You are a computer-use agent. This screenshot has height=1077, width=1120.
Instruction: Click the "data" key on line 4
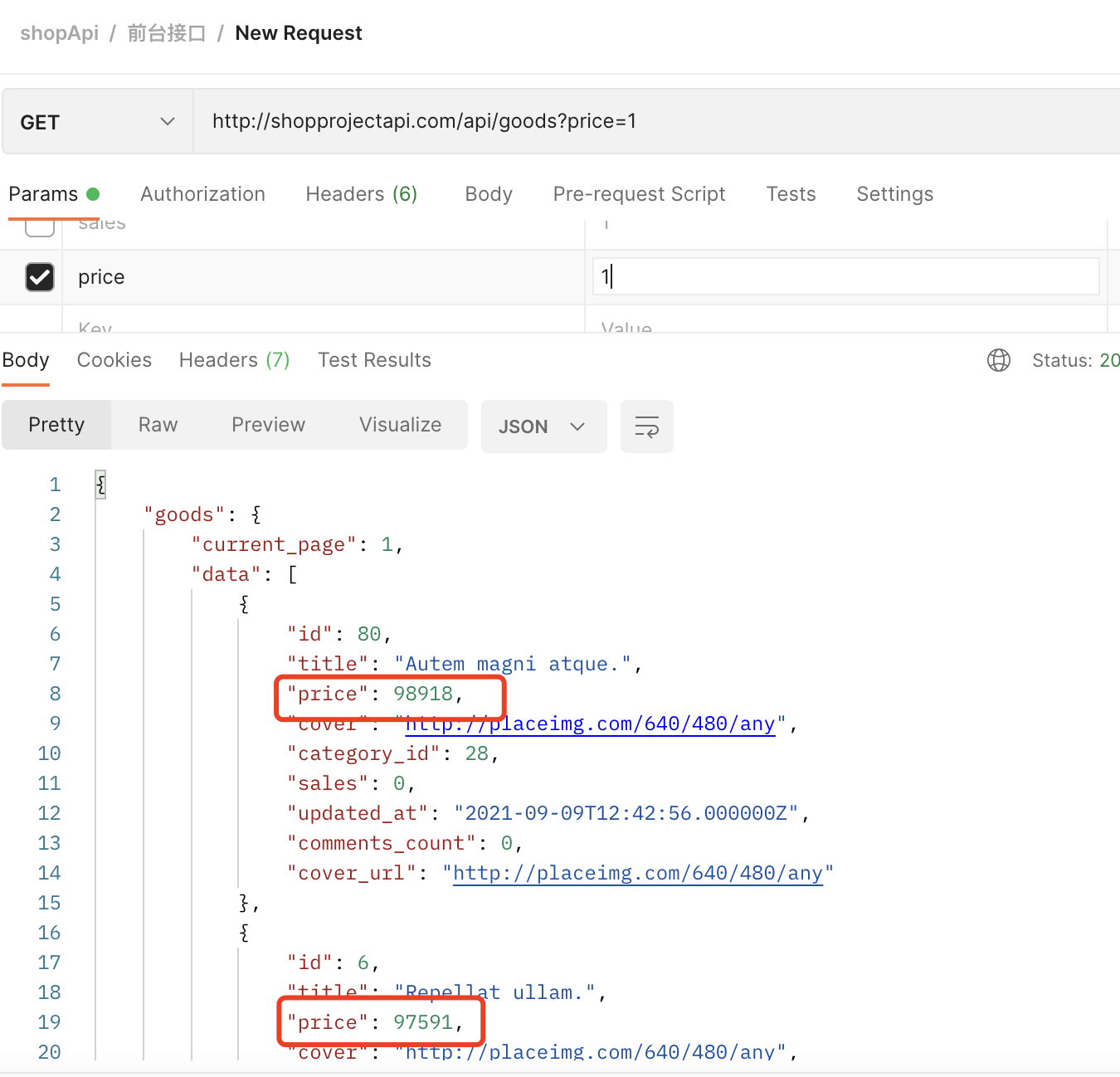click(226, 574)
